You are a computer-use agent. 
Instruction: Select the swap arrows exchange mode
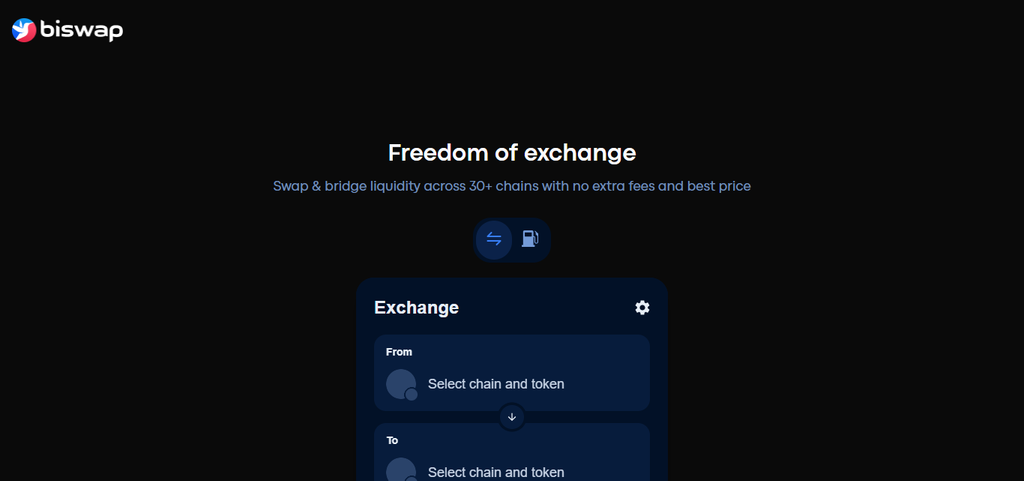tap(494, 240)
